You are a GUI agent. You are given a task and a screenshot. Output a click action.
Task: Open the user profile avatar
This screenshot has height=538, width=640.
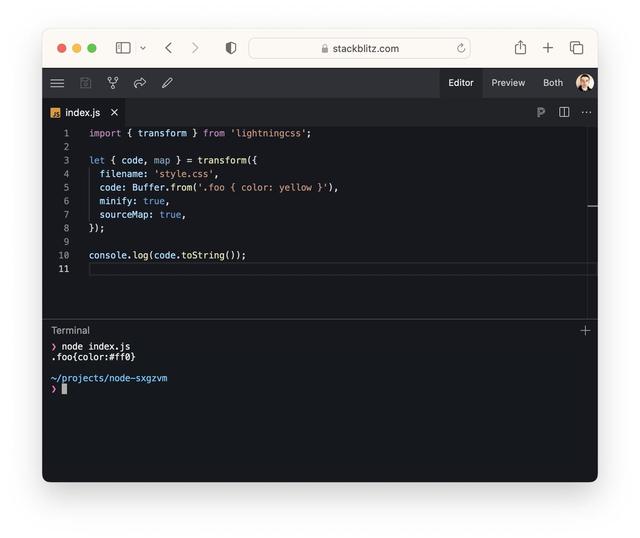[584, 83]
